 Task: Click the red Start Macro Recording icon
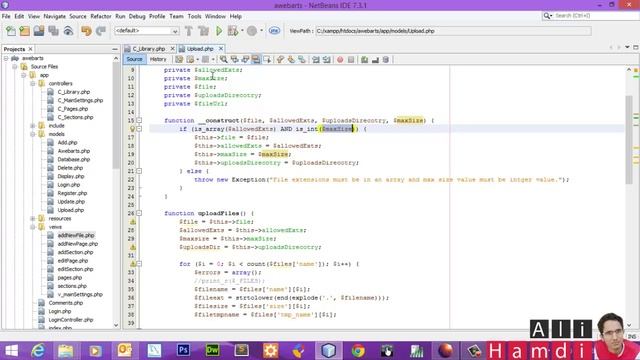click(x=340, y=60)
